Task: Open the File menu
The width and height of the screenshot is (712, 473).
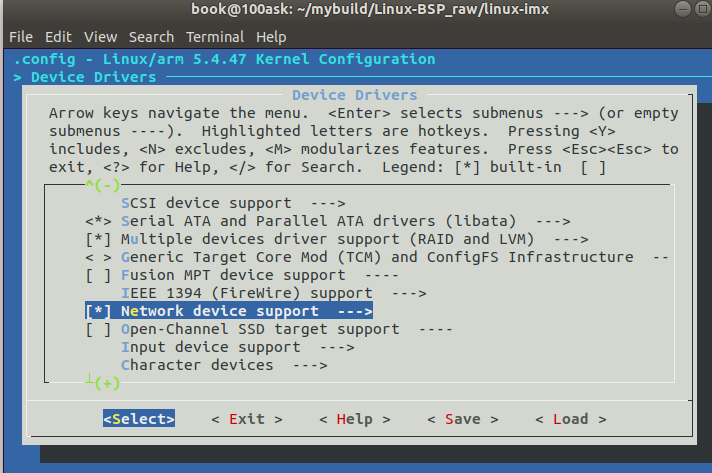Action: click(x=21, y=37)
